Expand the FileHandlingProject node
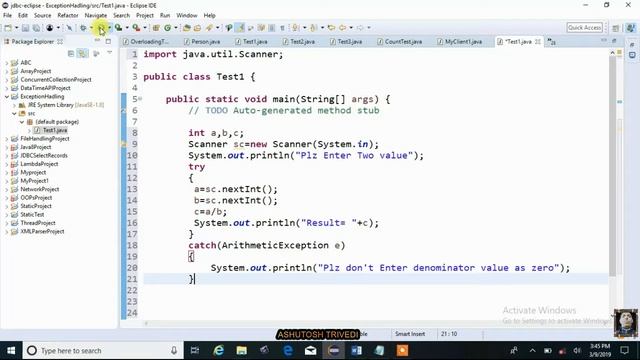Viewport: 640px width, 360px height. [7, 139]
